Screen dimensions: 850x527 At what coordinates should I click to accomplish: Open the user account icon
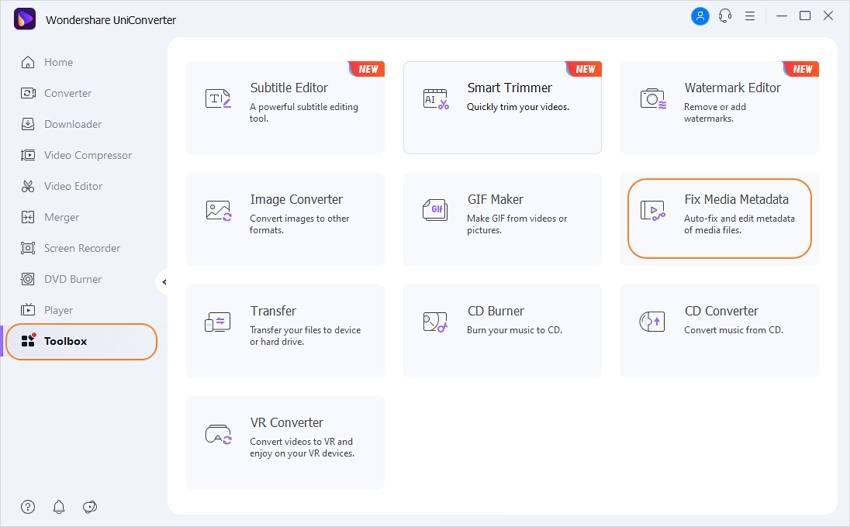pos(700,16)
